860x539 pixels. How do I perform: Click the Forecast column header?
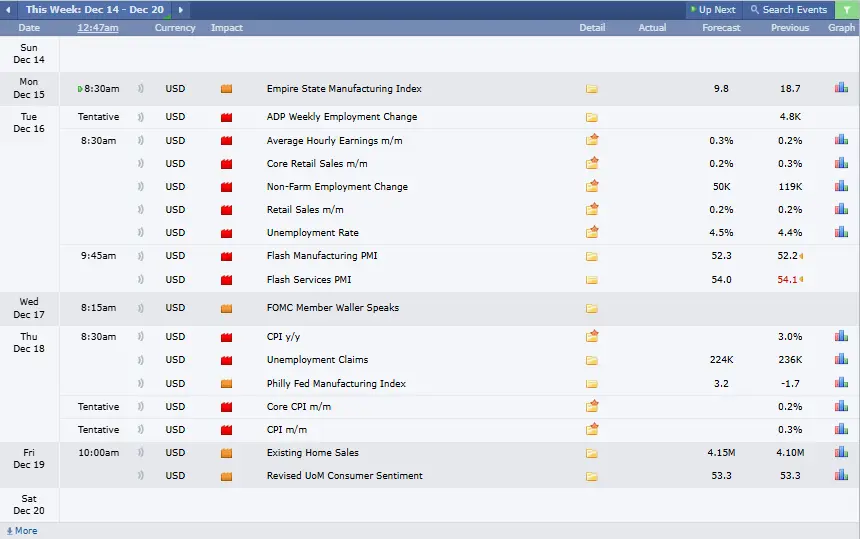tap(721, 28)
